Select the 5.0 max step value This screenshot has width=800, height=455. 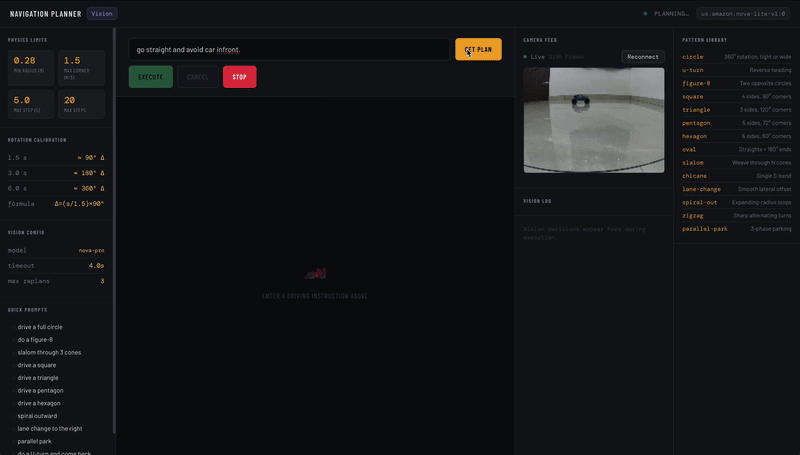tap(21, 100)
